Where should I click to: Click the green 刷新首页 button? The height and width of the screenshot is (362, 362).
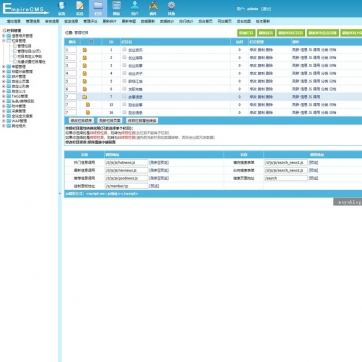point(266,33)
